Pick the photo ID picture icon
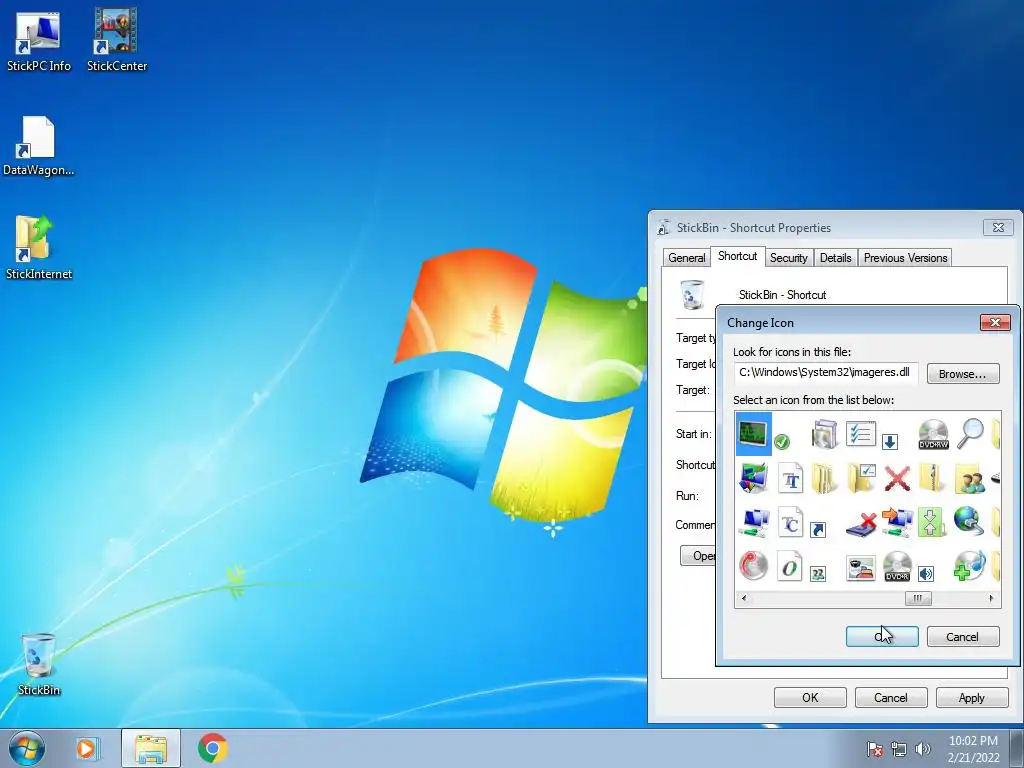 [x=861, y=568]
